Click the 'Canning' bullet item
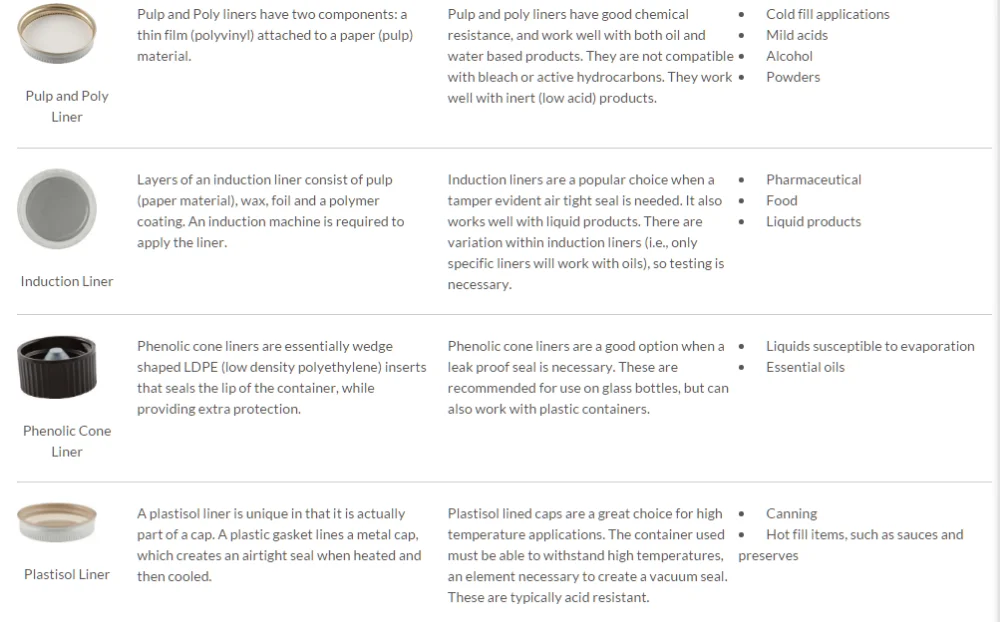 point(791,514)
